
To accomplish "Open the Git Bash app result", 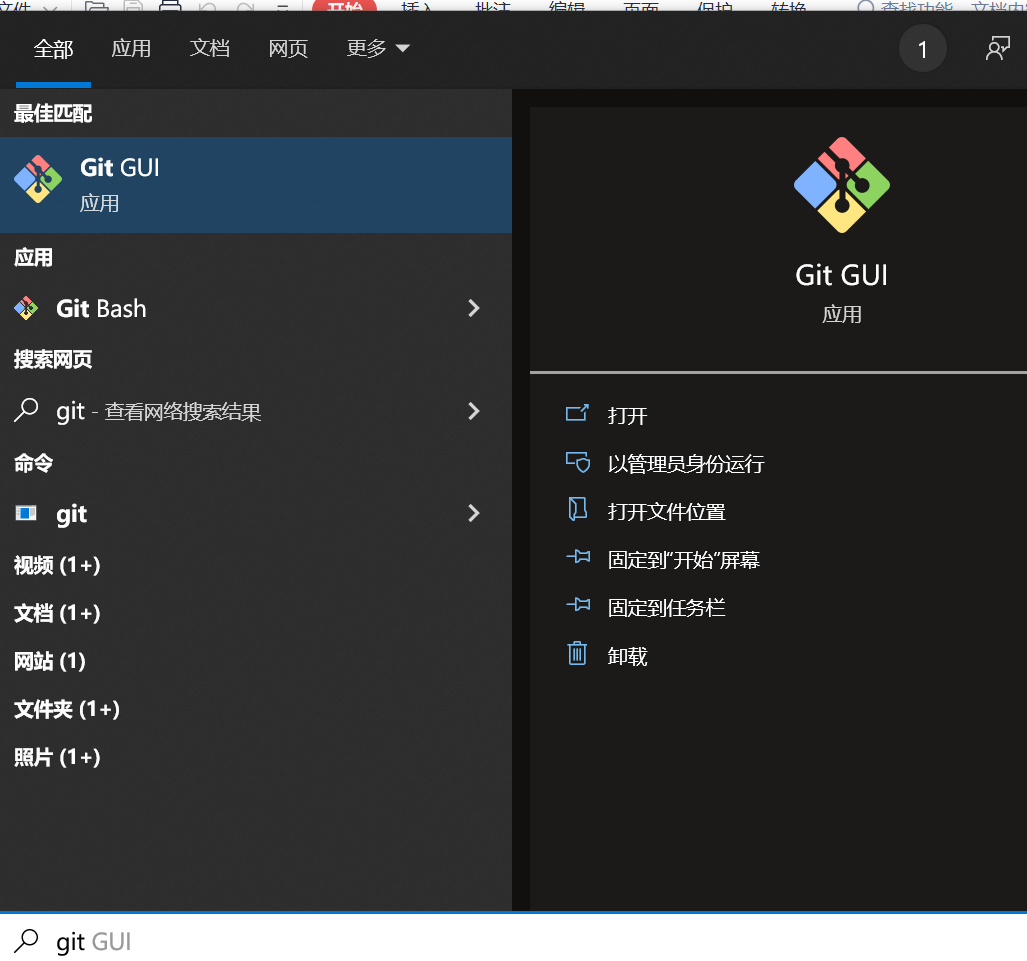I will [x=255, y=308].
